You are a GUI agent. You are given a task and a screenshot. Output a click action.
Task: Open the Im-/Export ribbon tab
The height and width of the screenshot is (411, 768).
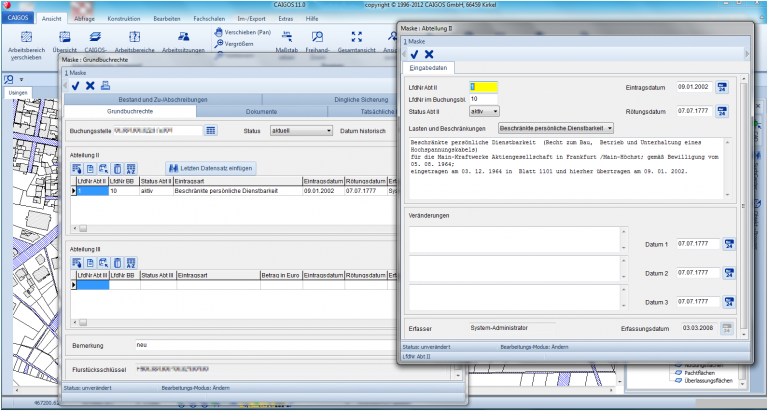pyautogui.click(x=251, y=19)
